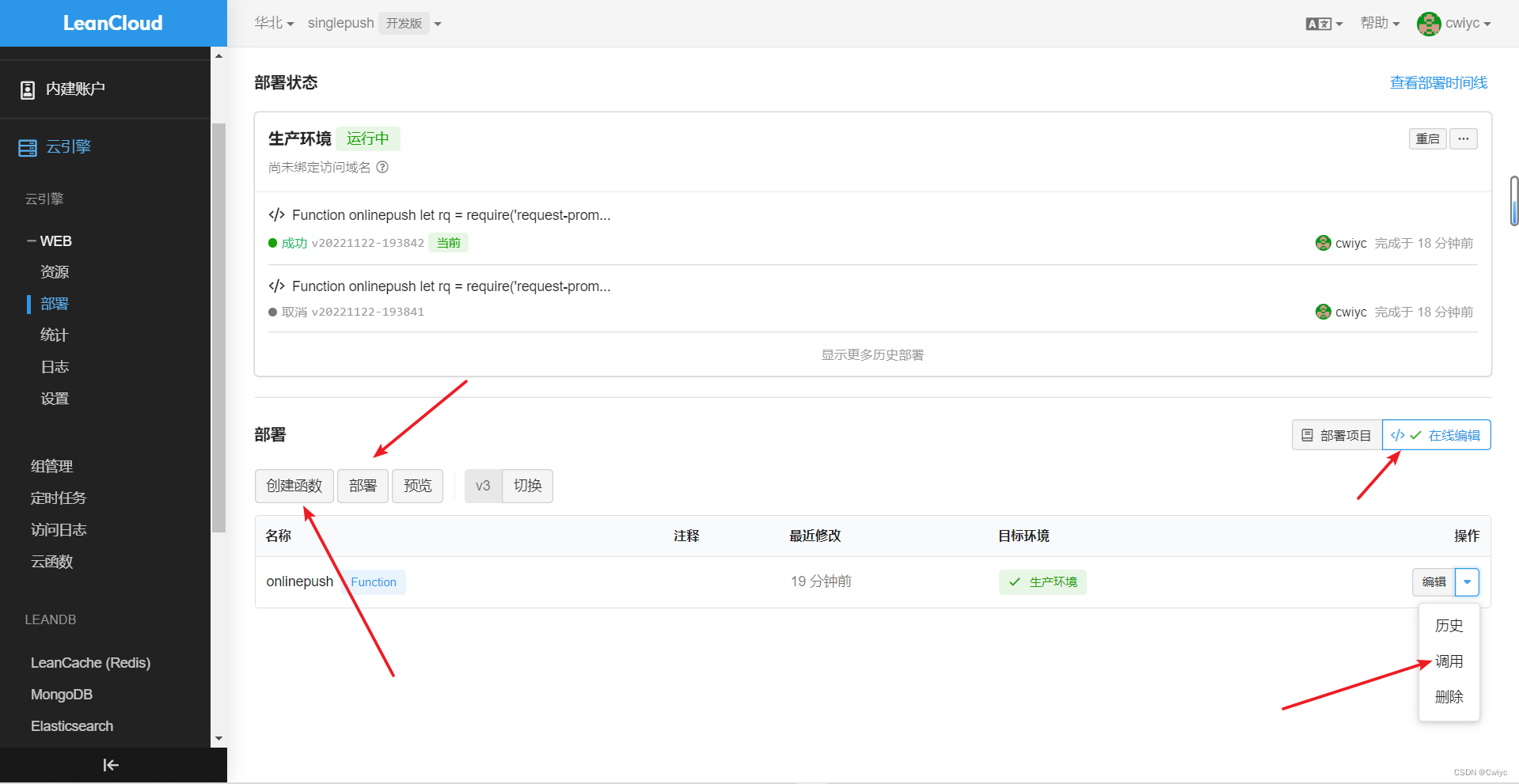Open 云函数 in the sidebar

click(52, 562)
